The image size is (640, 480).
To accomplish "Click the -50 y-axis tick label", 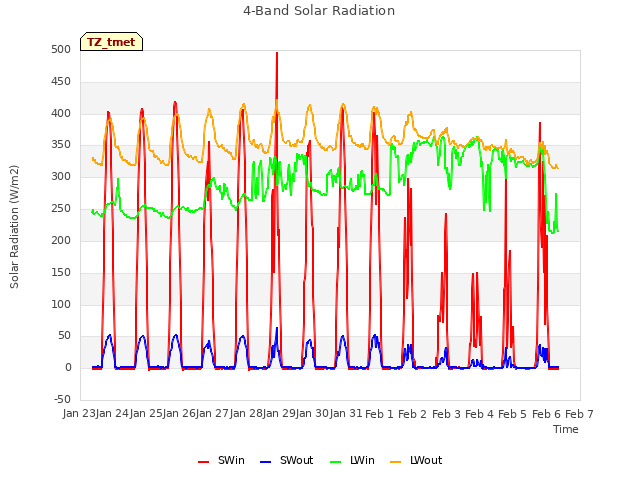I will (x=62, y=399).
